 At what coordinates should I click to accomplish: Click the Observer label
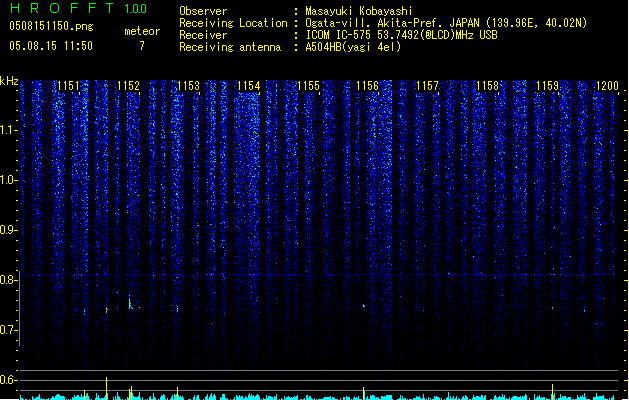203,11
